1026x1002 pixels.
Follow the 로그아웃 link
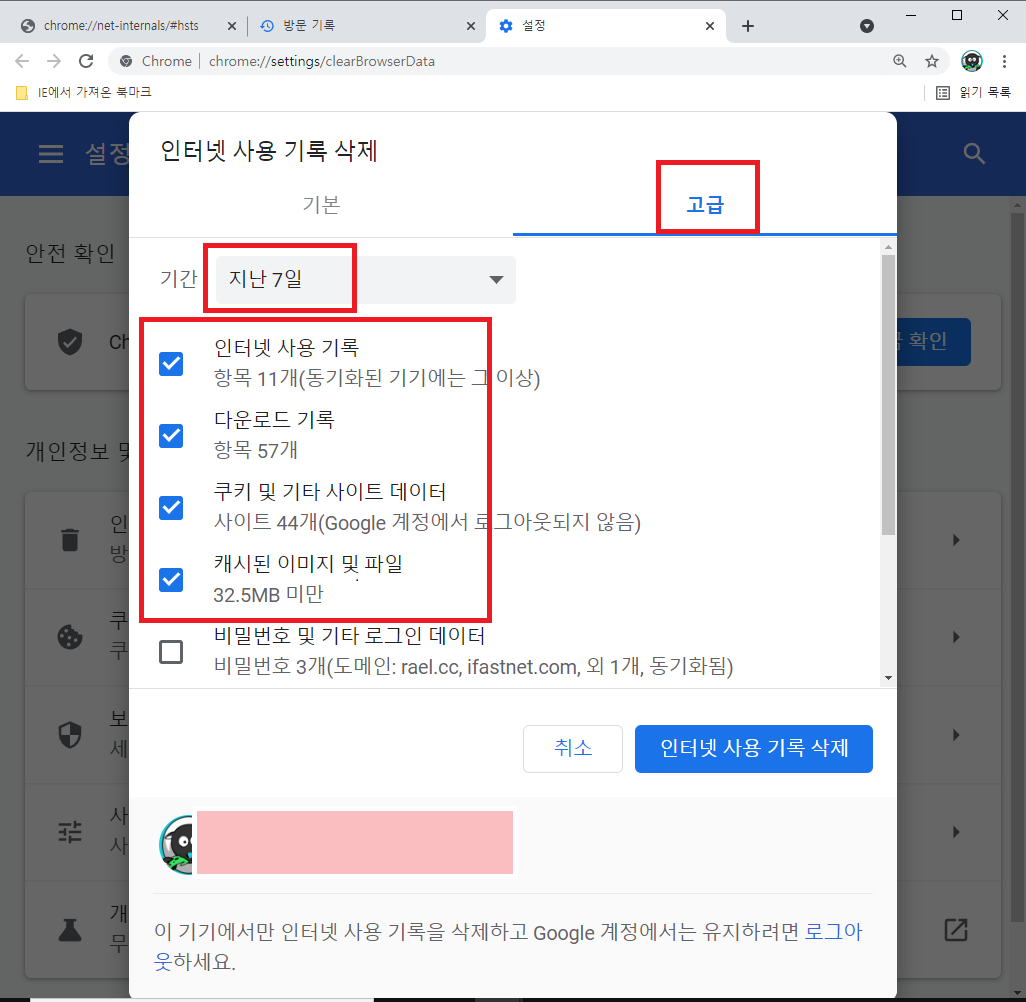(834, 932)
